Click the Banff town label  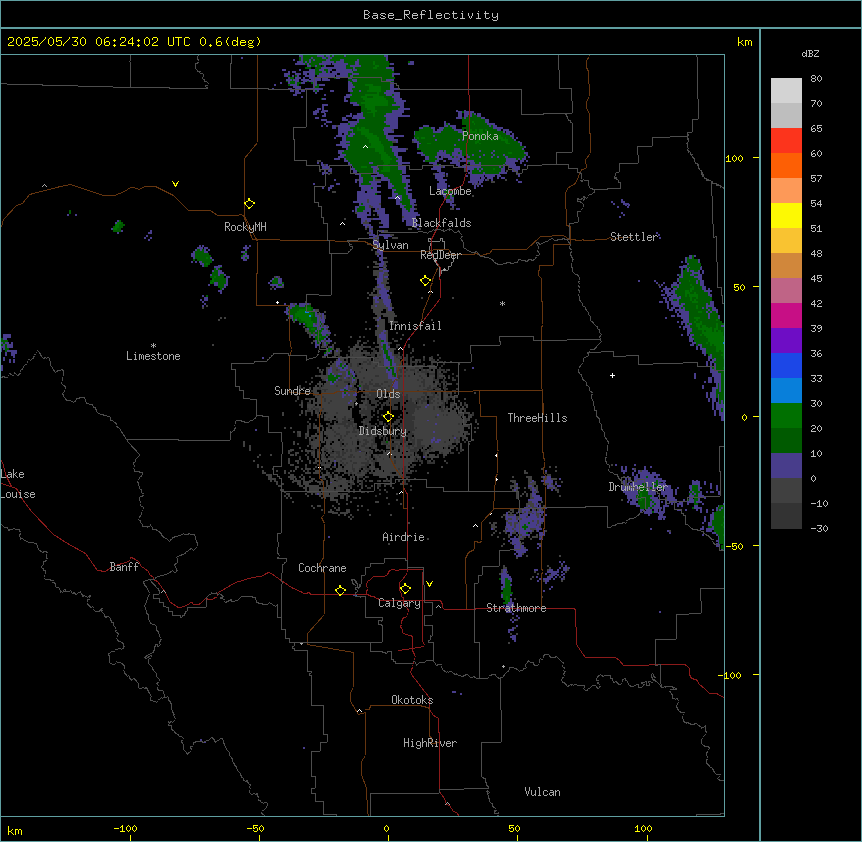click(x=124, y=567)
